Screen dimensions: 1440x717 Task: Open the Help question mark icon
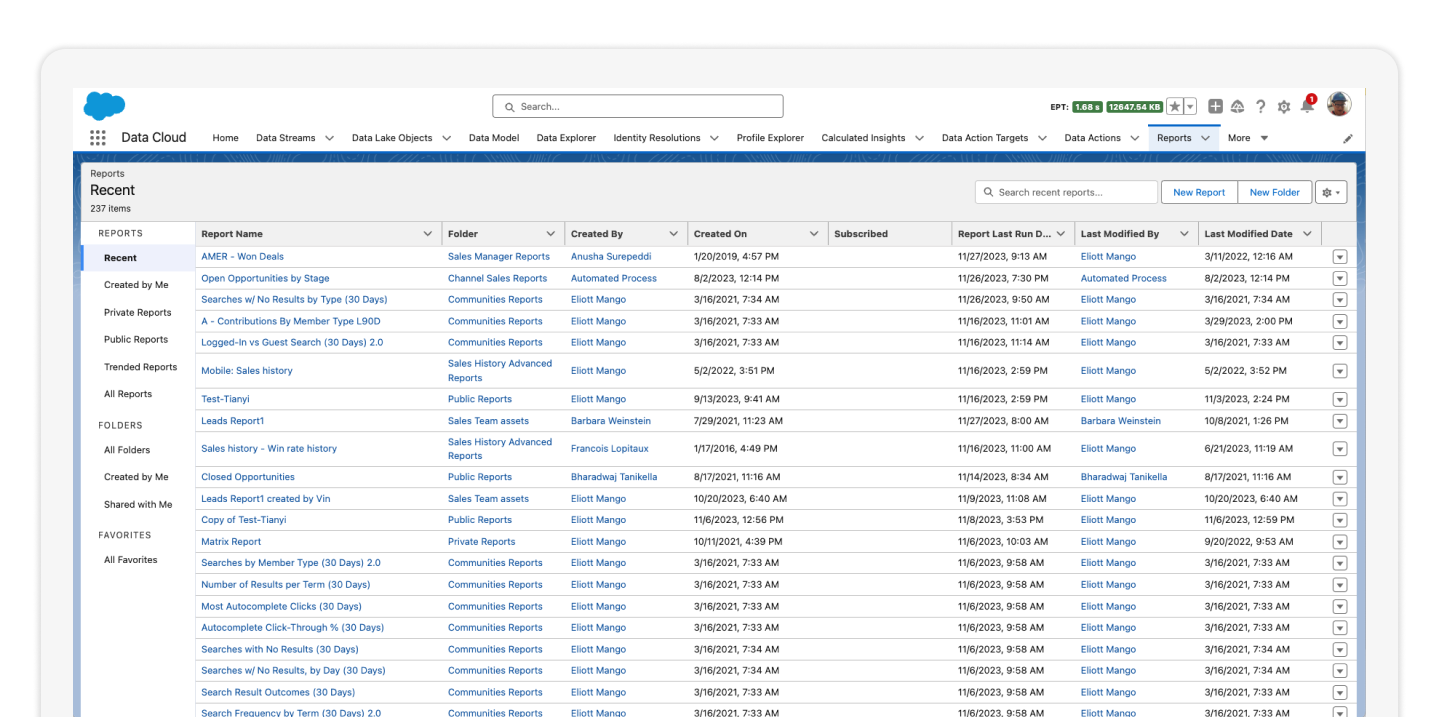(x=1261, y=107)
